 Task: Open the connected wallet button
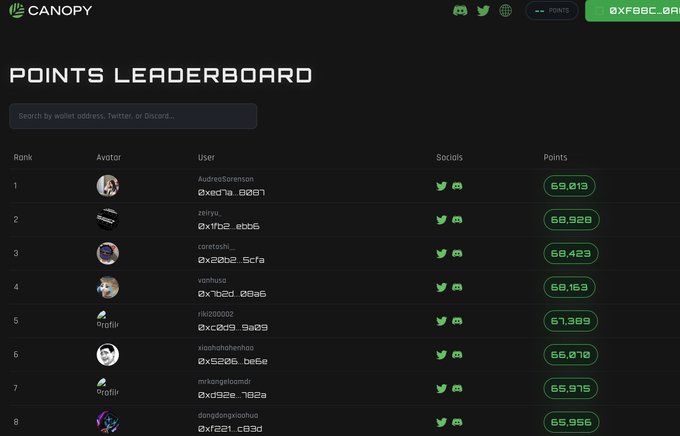click(633, 10)
